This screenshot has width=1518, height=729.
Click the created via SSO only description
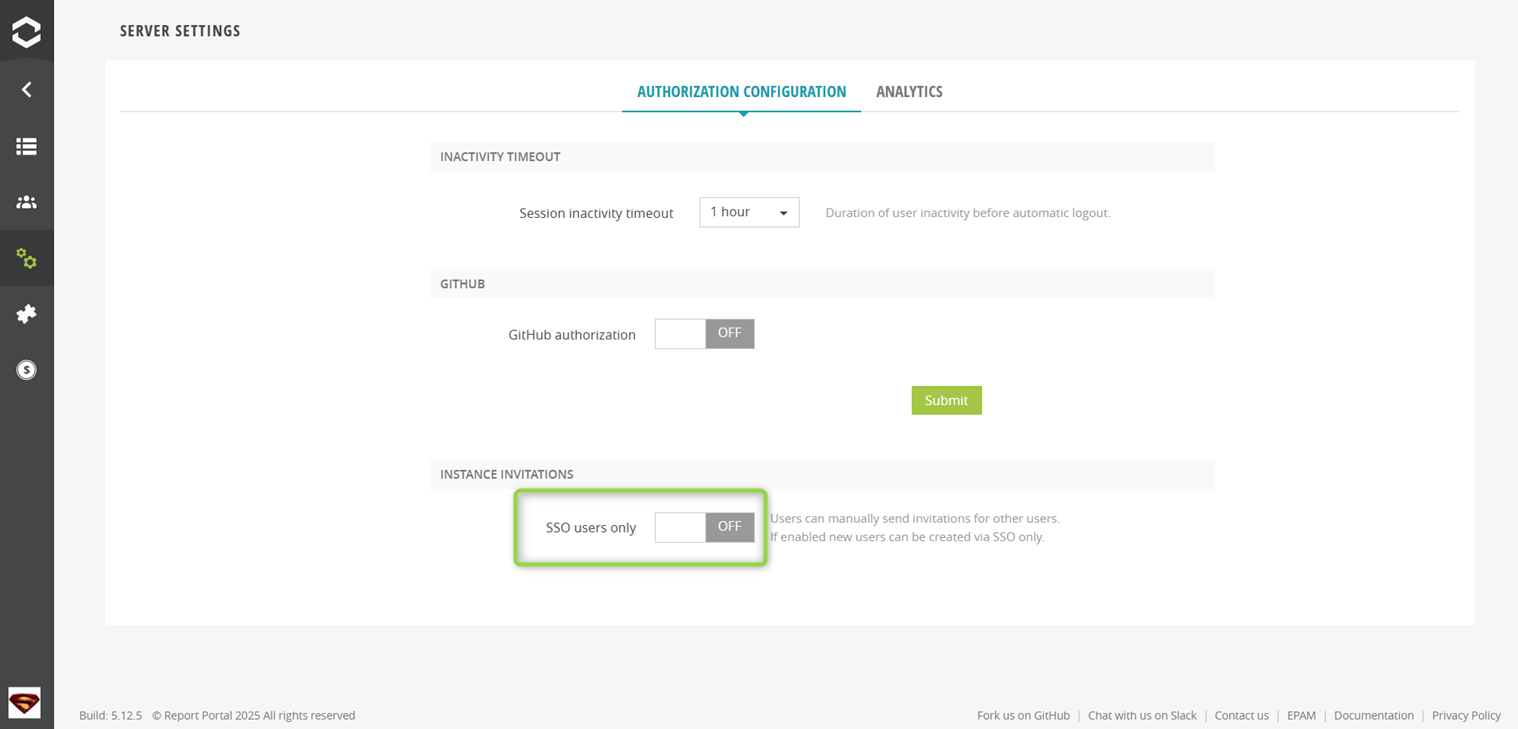(x=907, y=537)
